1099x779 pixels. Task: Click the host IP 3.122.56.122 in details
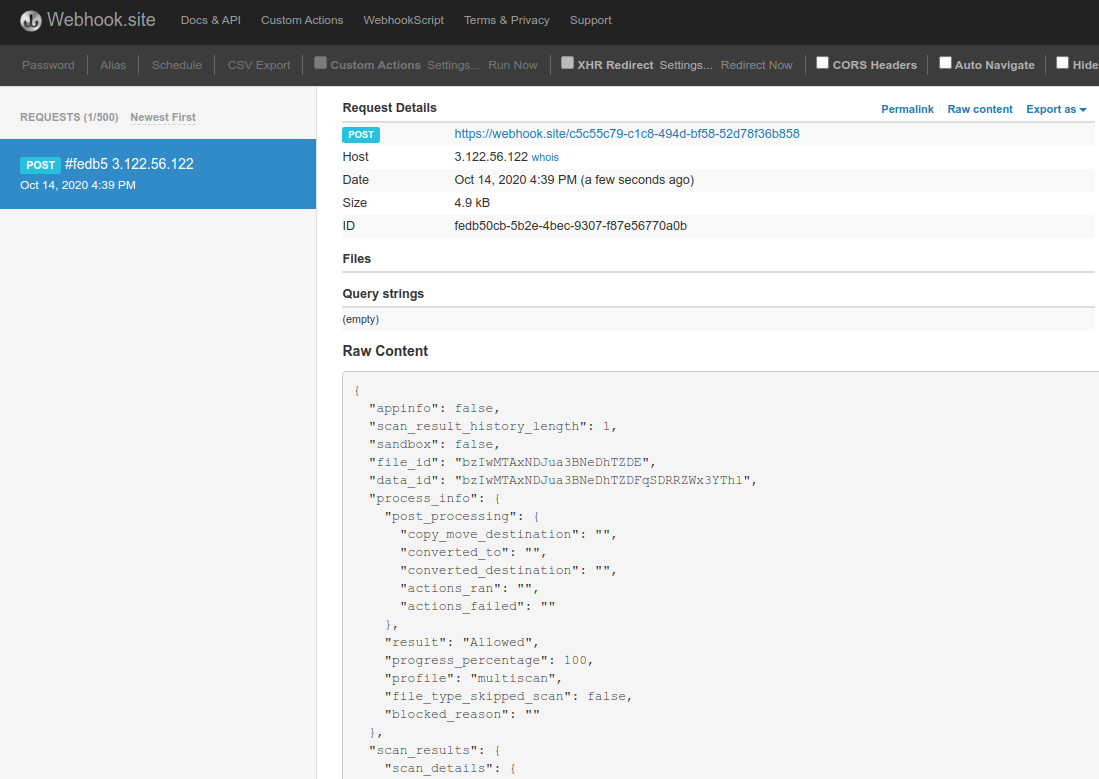point(491,157)
